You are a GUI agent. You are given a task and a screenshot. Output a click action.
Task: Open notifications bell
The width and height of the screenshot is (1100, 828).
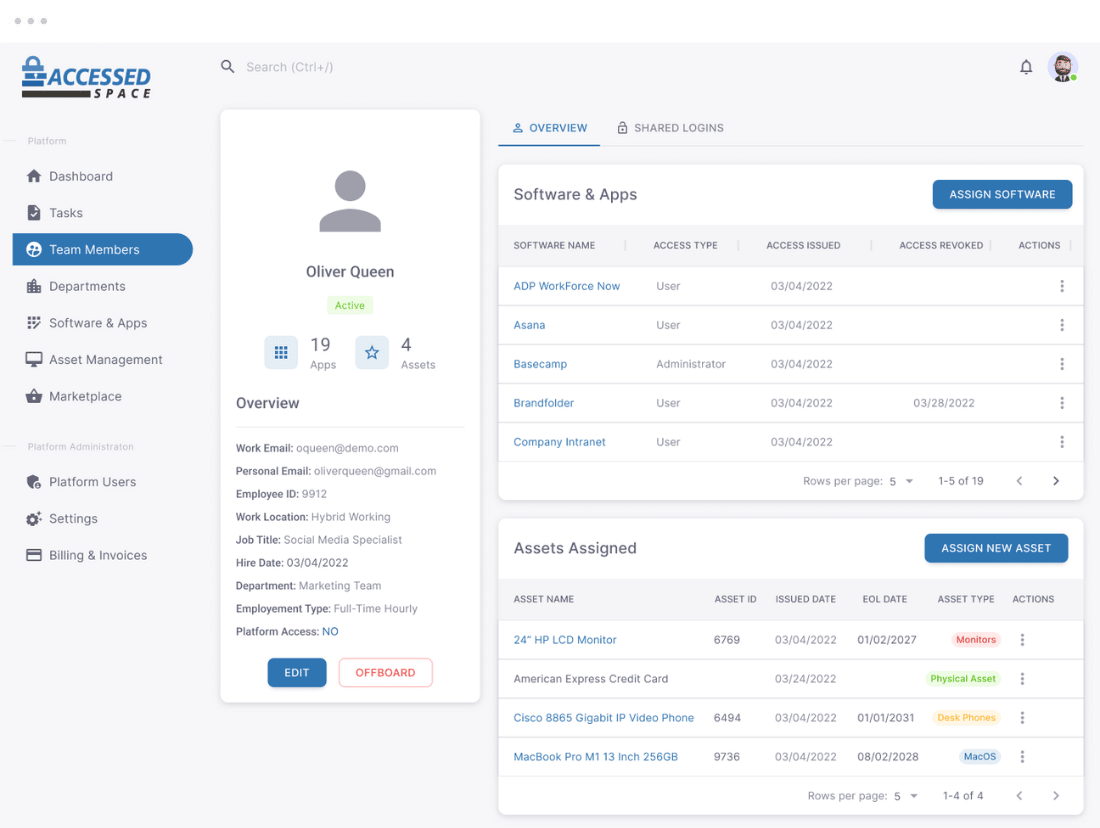click(x=1026, y=67)
